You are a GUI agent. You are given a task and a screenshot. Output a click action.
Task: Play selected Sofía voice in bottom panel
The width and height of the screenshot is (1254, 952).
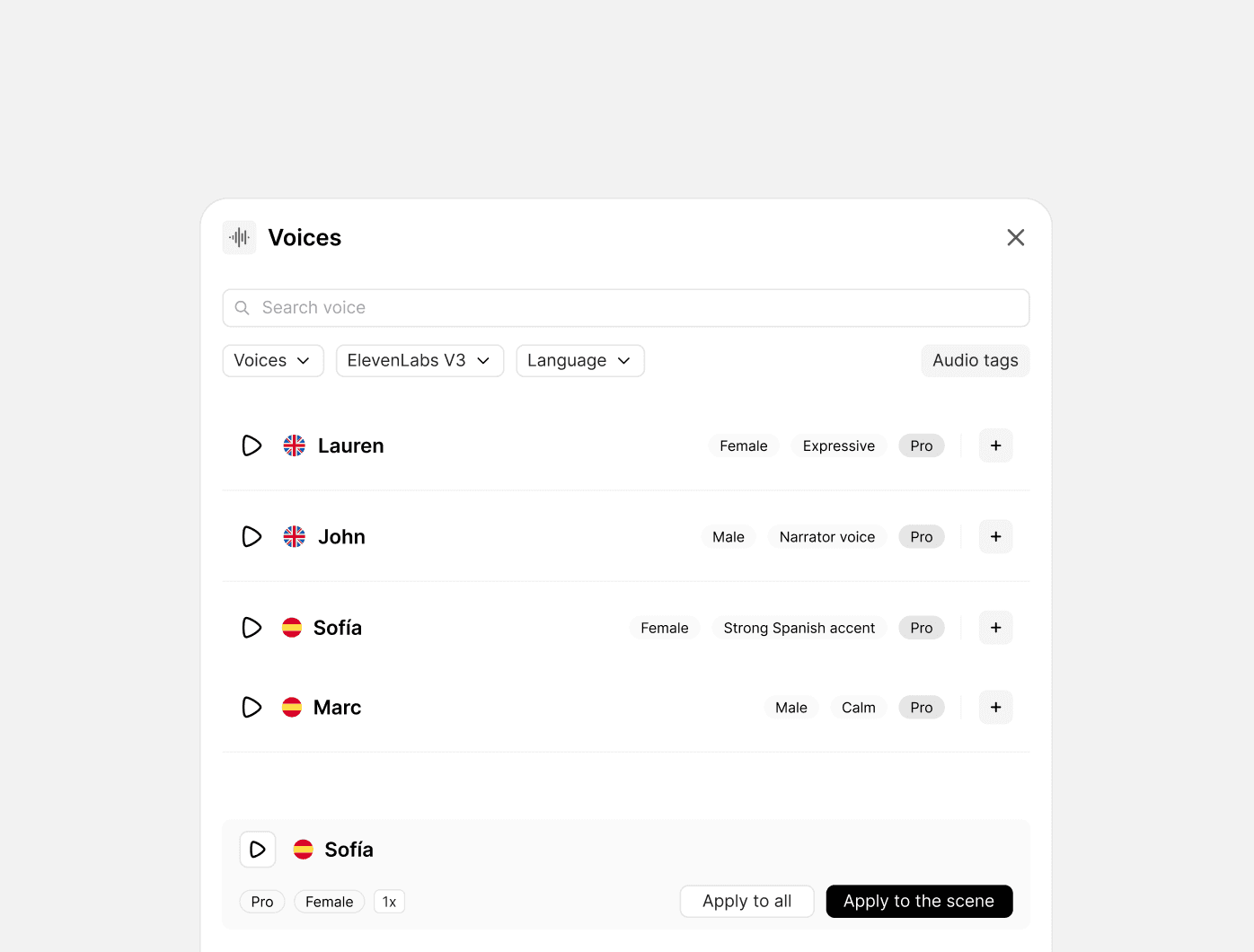point(258,849)
